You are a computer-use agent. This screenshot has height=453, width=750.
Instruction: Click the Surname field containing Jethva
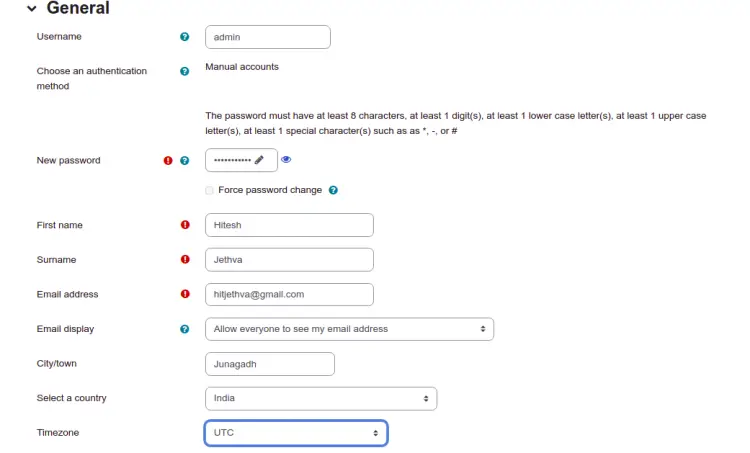289,260
